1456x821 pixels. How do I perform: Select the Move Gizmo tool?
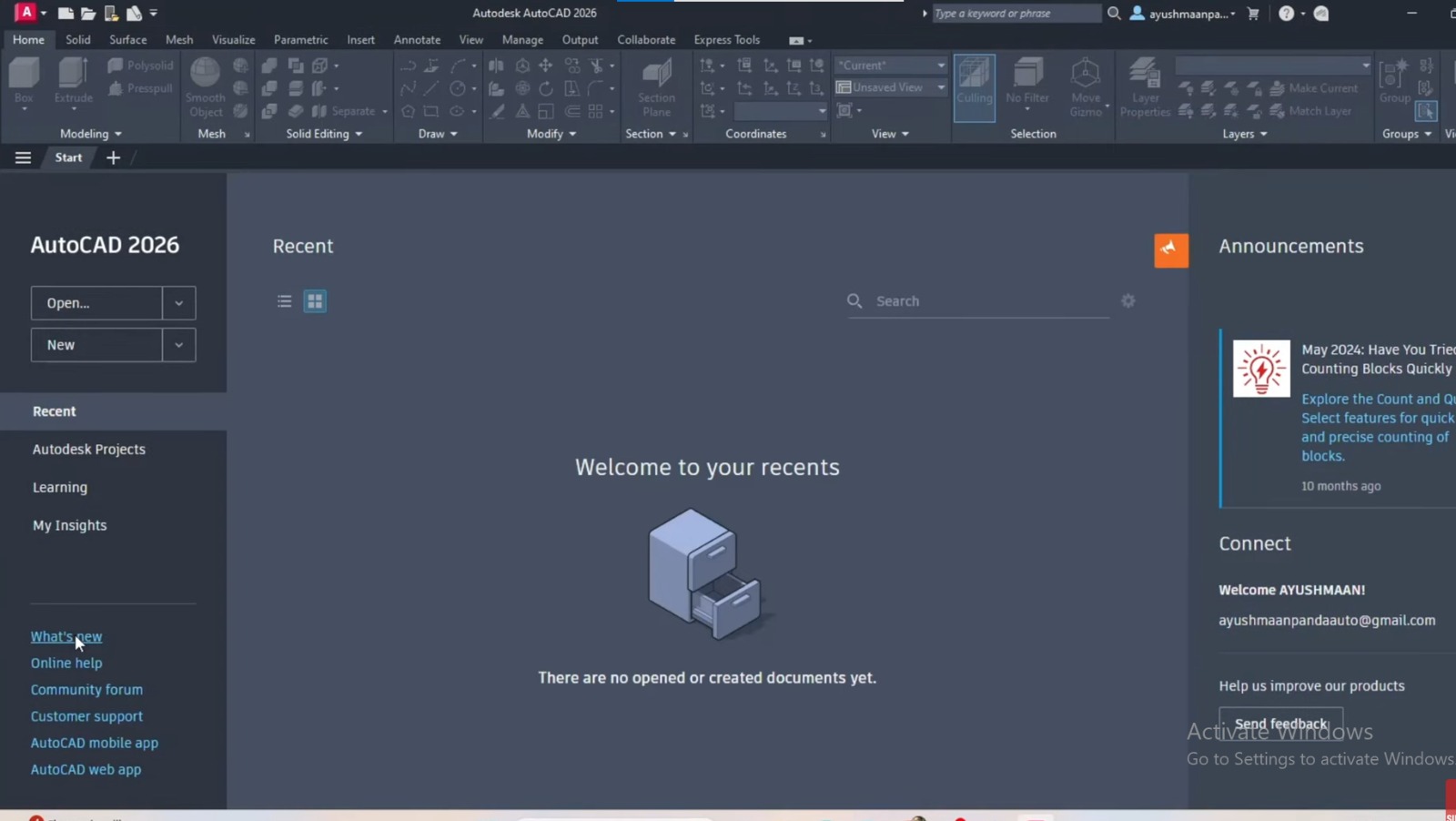1086,87
